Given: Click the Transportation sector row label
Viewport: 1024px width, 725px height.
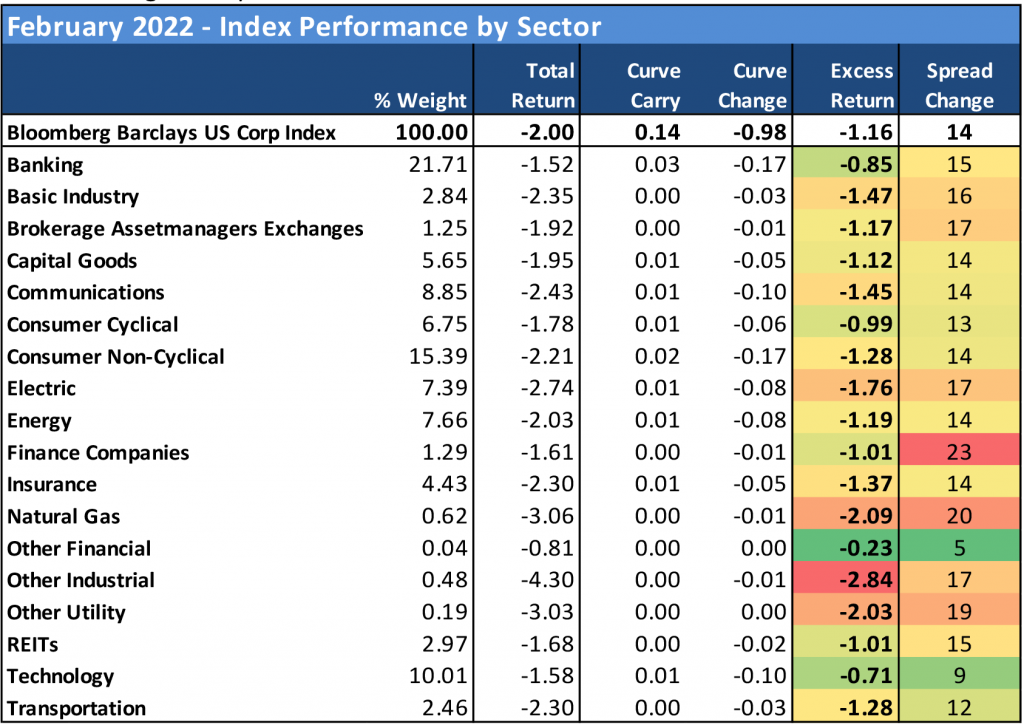Looking at the screenshot, I should click(76, 708).
